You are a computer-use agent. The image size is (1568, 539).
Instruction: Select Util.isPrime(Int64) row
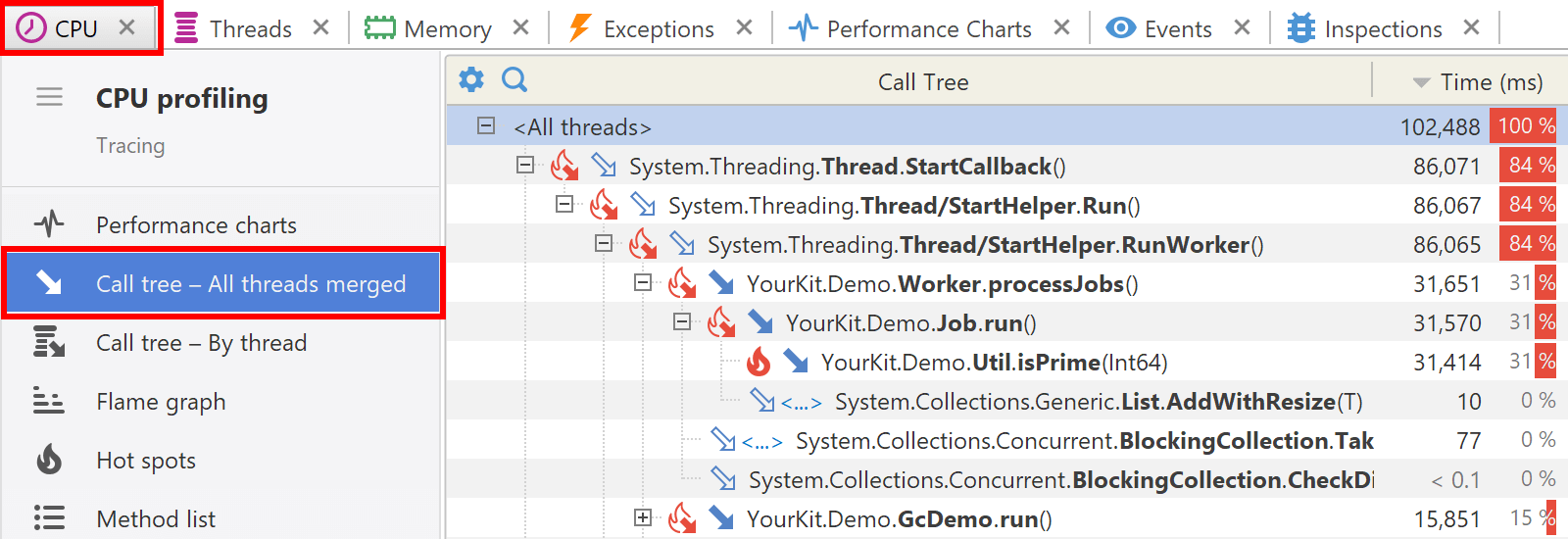(x=1007, y=362)
